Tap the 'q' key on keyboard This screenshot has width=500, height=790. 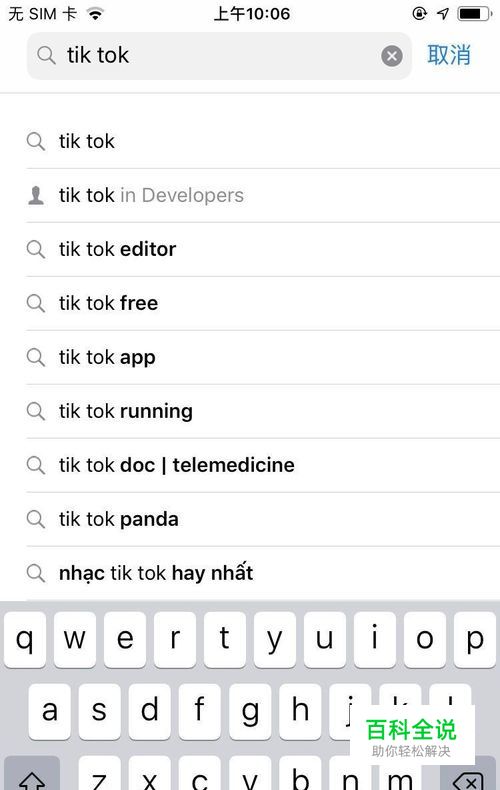(x=25, y=639)
